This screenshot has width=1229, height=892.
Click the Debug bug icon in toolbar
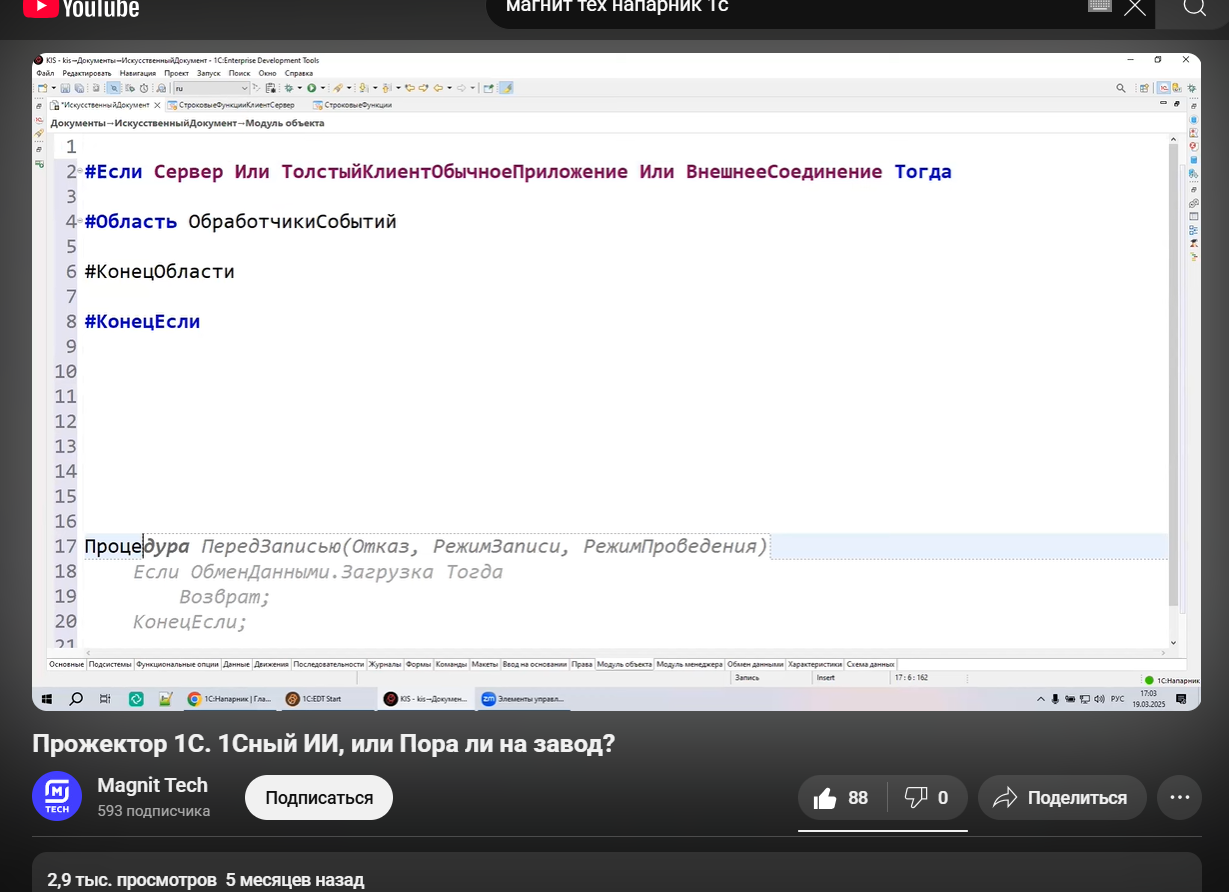[x=288, y=88]
